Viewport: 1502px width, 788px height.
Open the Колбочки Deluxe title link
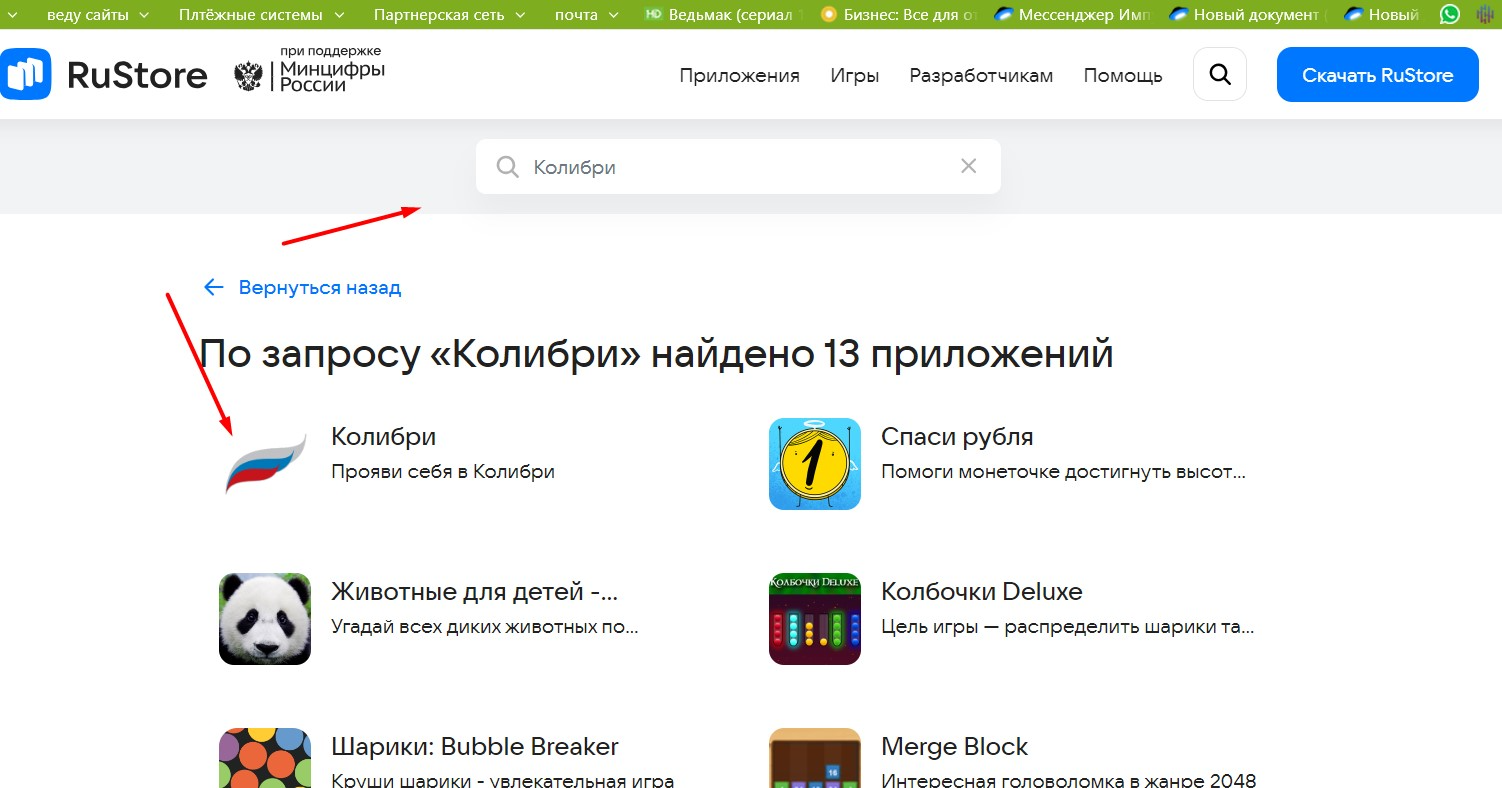pyautogui.click(x=981, y=592)
